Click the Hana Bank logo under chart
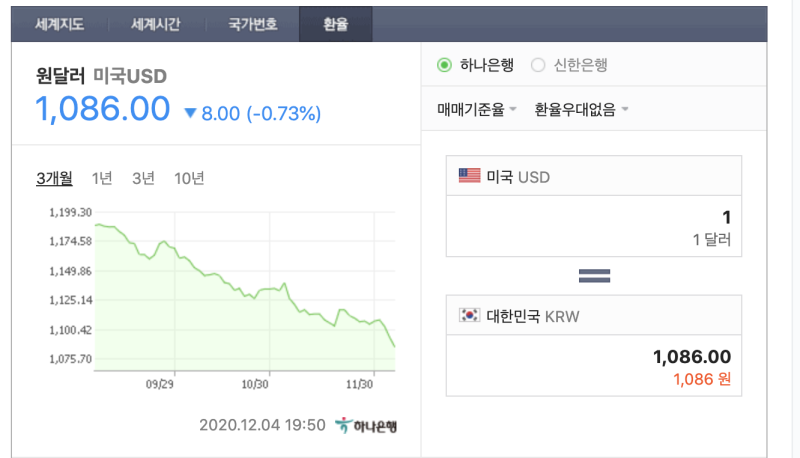The width and height of the screenshot is (800, 458). (x=366, y=425)
